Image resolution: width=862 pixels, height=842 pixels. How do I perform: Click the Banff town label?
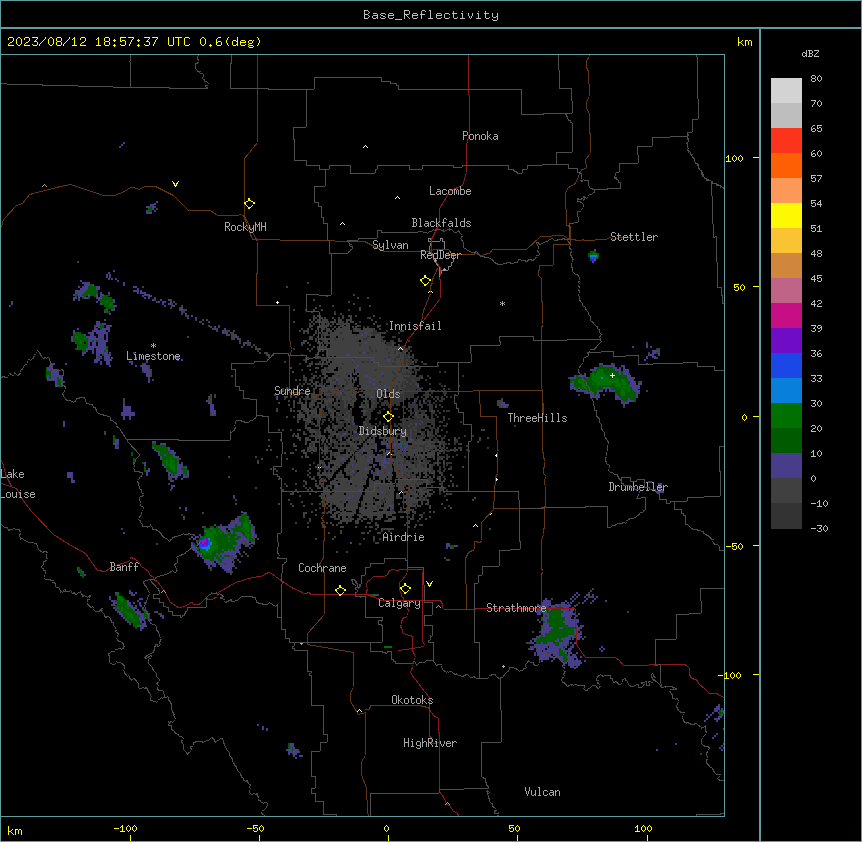[124, 567]
